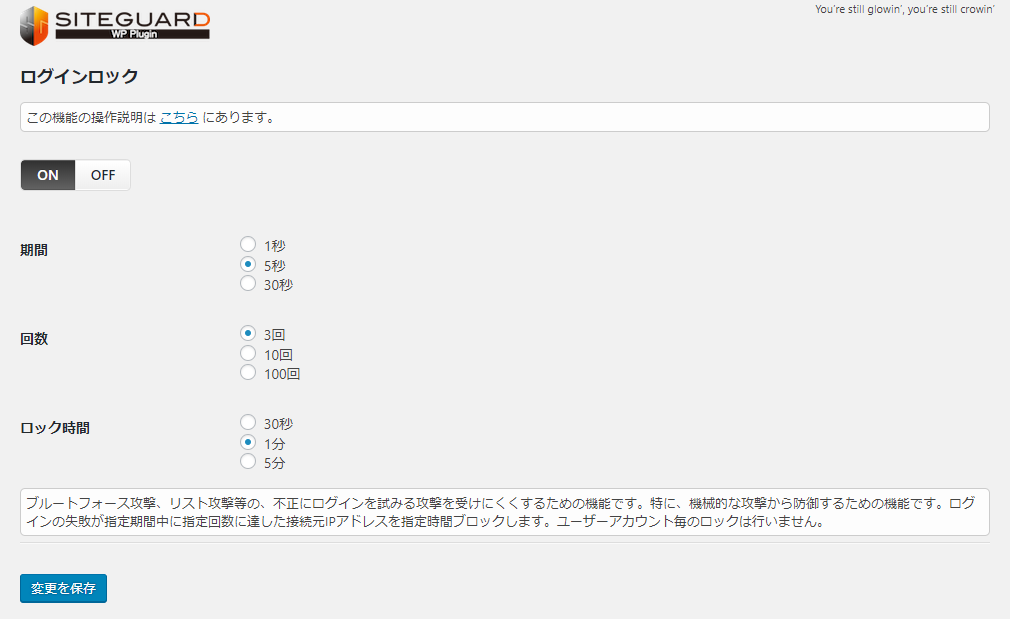The height and width of the screenshot is (619, 1010).
Task: Set lock time to 5分
Action: (248, 462)
